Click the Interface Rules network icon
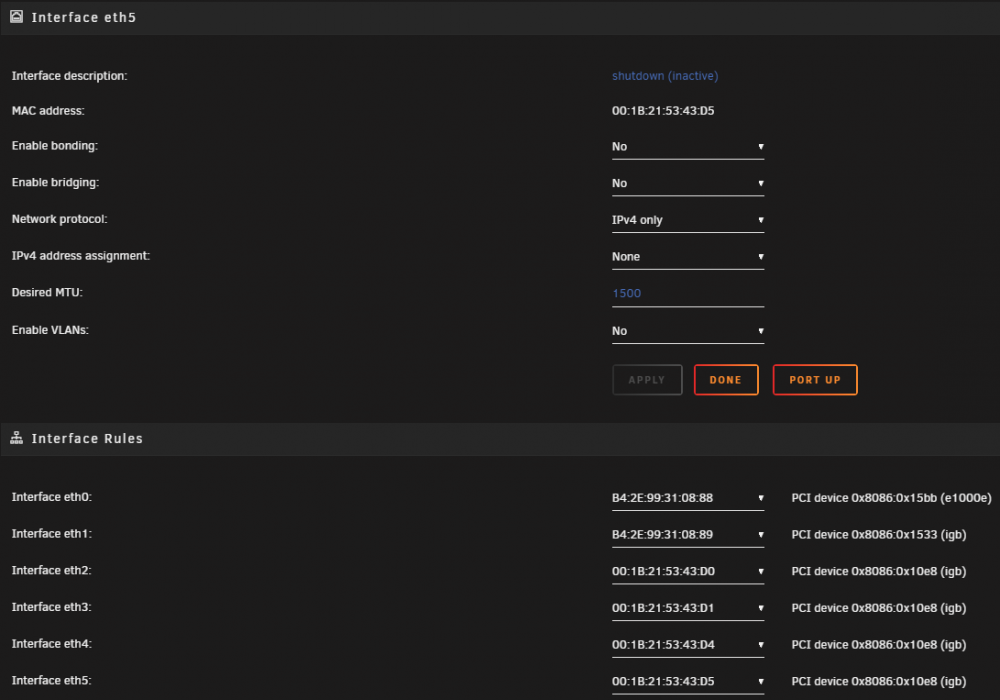1000x700 pixels. tap(17, 438)
